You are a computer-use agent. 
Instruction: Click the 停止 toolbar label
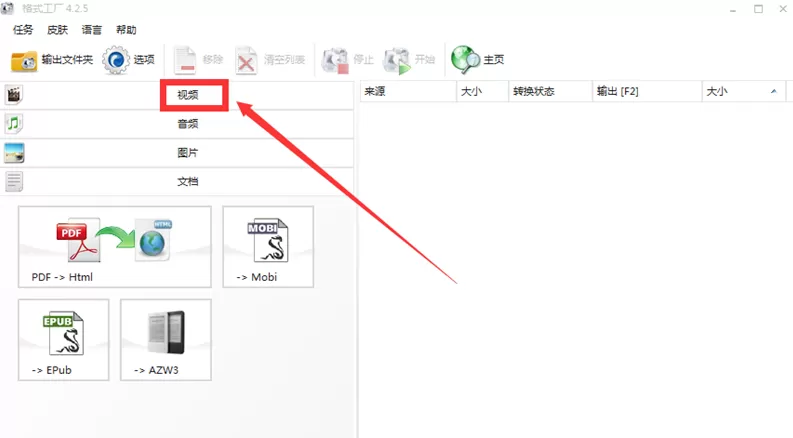click(363, 60)
